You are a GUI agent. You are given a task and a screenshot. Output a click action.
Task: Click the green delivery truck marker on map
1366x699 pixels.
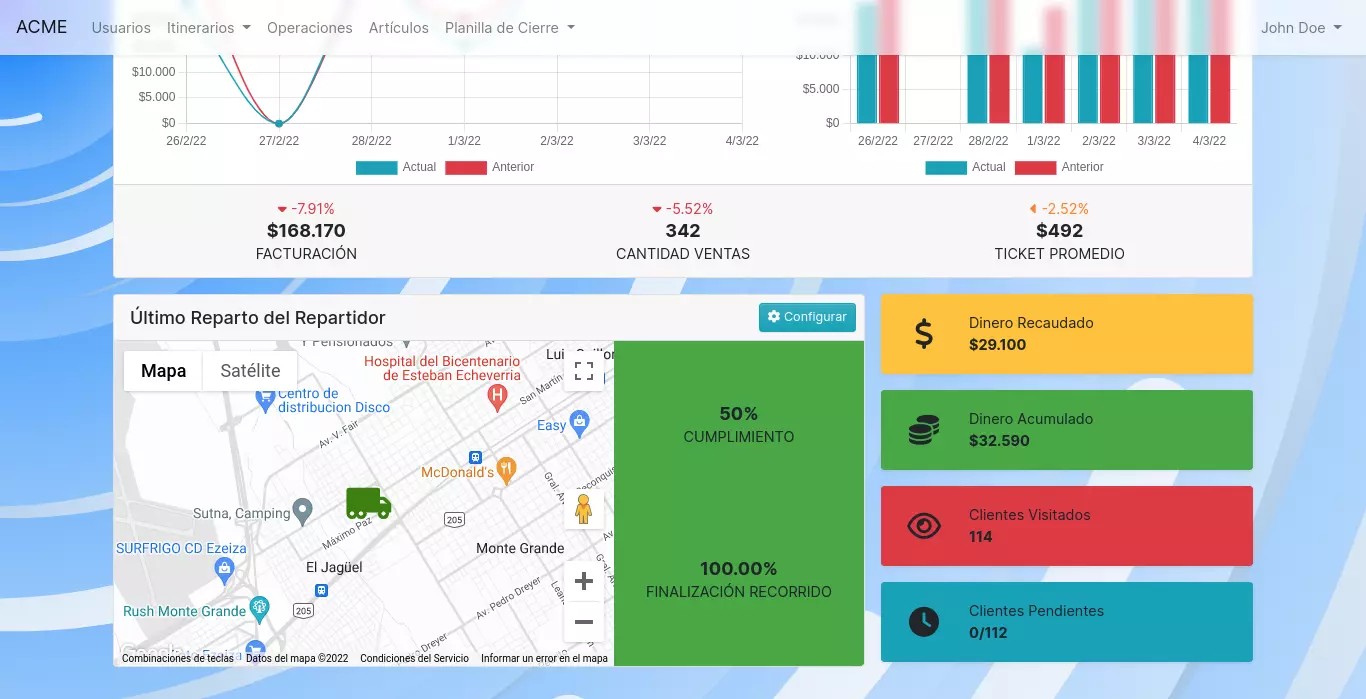click(368, 503)
